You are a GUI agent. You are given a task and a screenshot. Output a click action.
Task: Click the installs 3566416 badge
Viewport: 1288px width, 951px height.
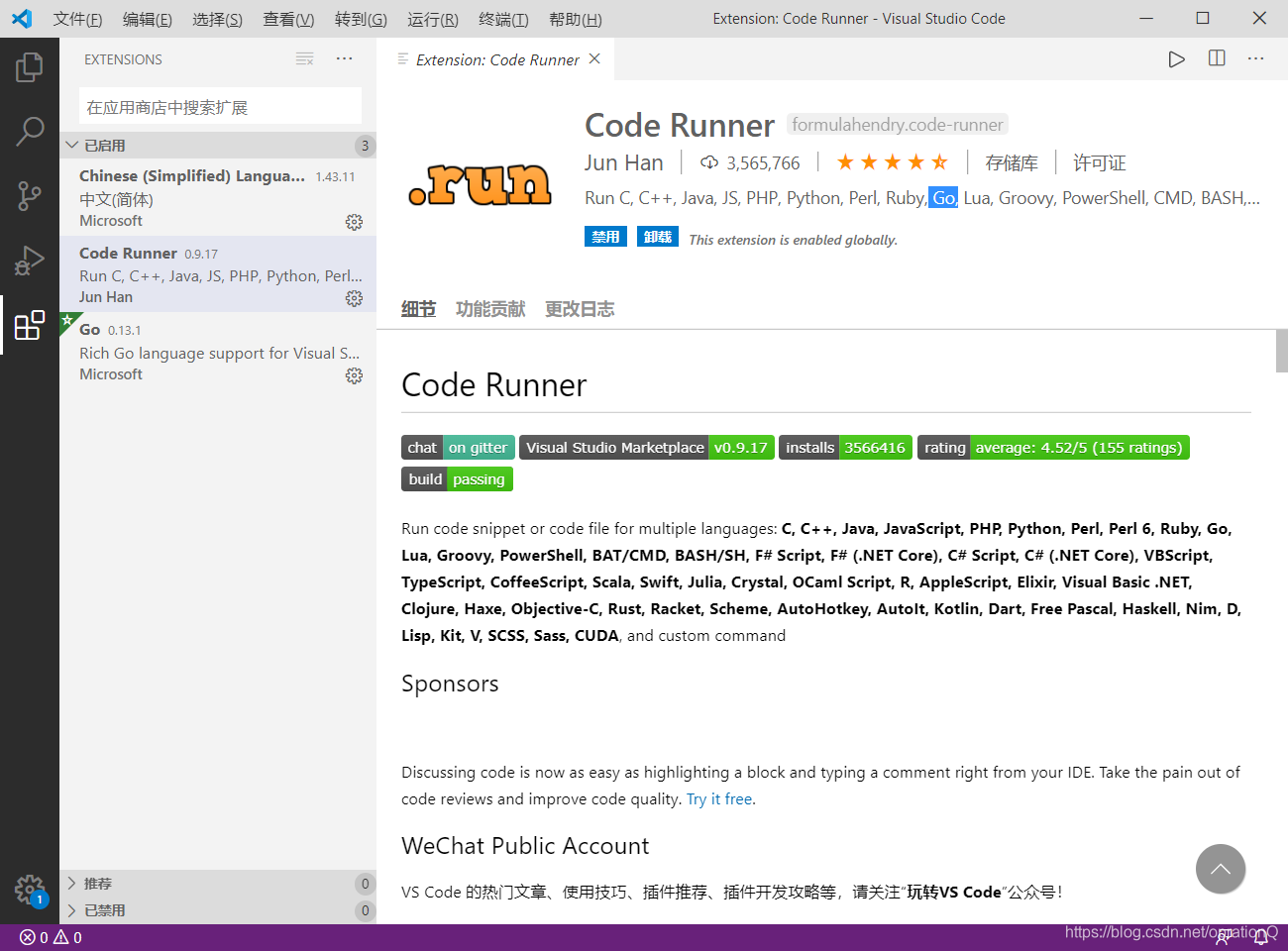tap(845, 448)
